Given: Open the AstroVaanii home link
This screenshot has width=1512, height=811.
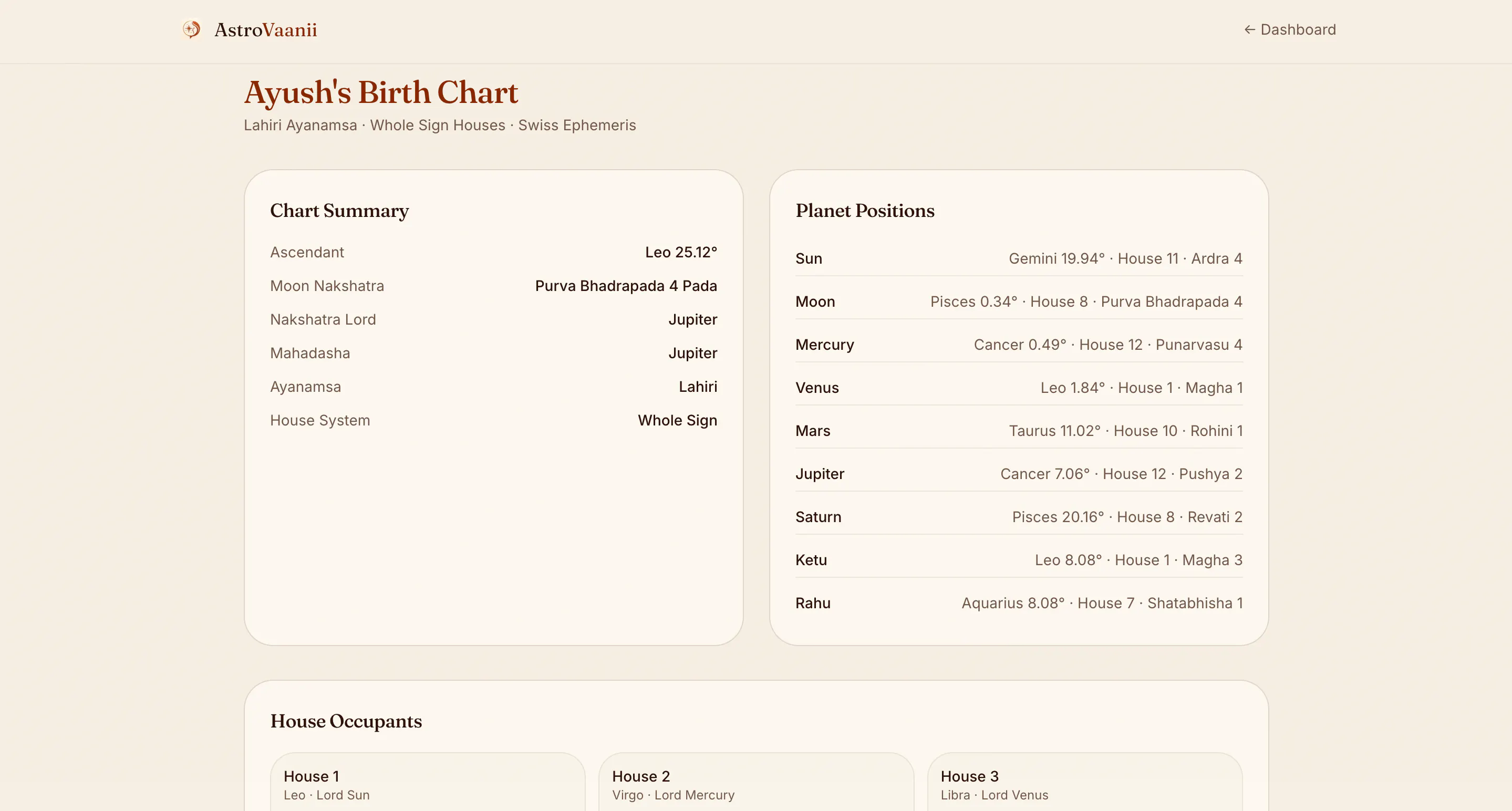Looking at the screenshot, I should (250, 29).
